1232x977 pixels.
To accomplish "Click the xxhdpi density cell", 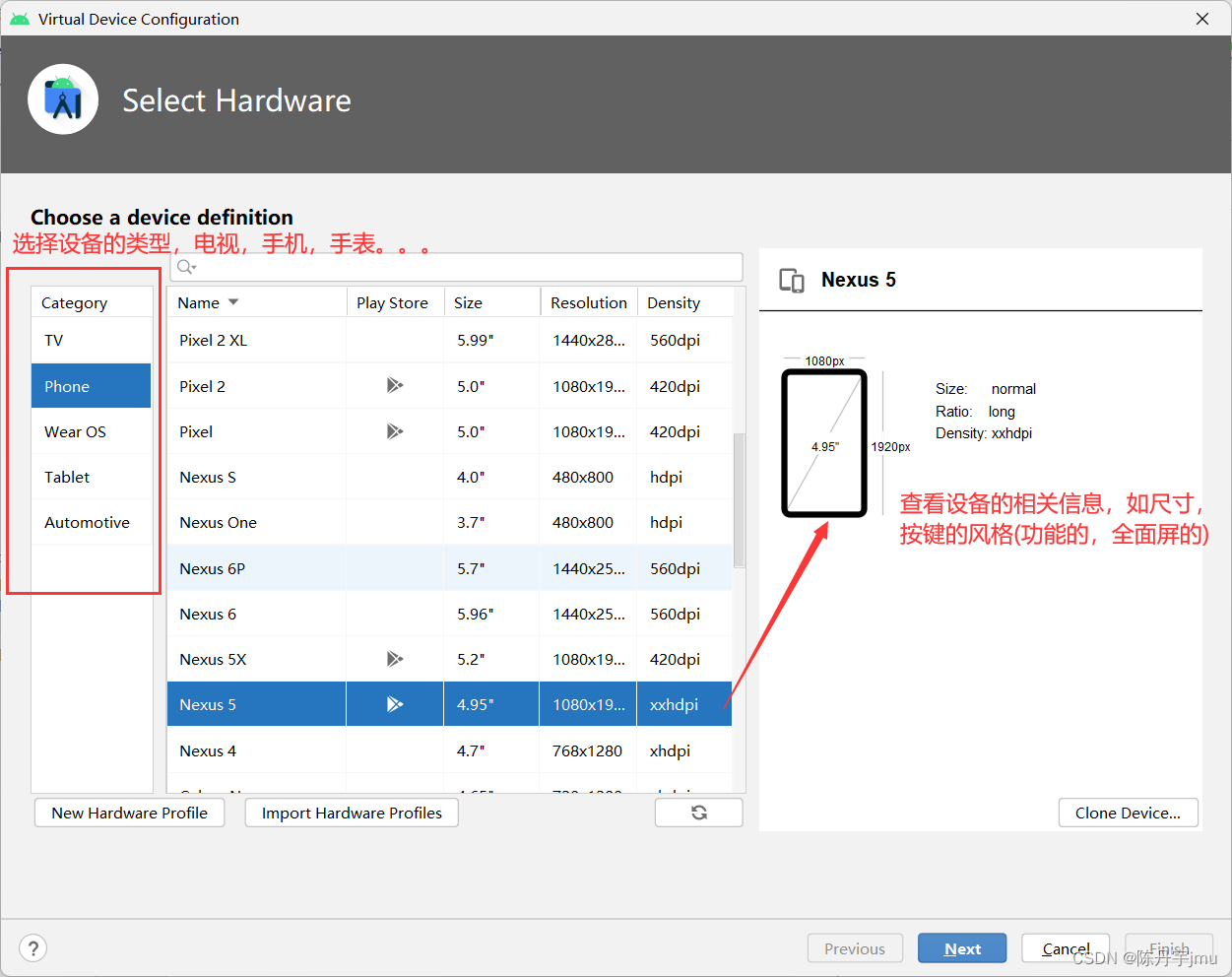I will tap(684, 704).
